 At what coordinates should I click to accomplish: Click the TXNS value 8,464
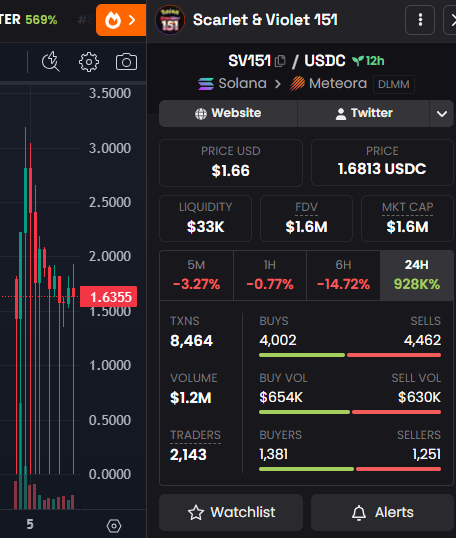[x=191, y=341]
